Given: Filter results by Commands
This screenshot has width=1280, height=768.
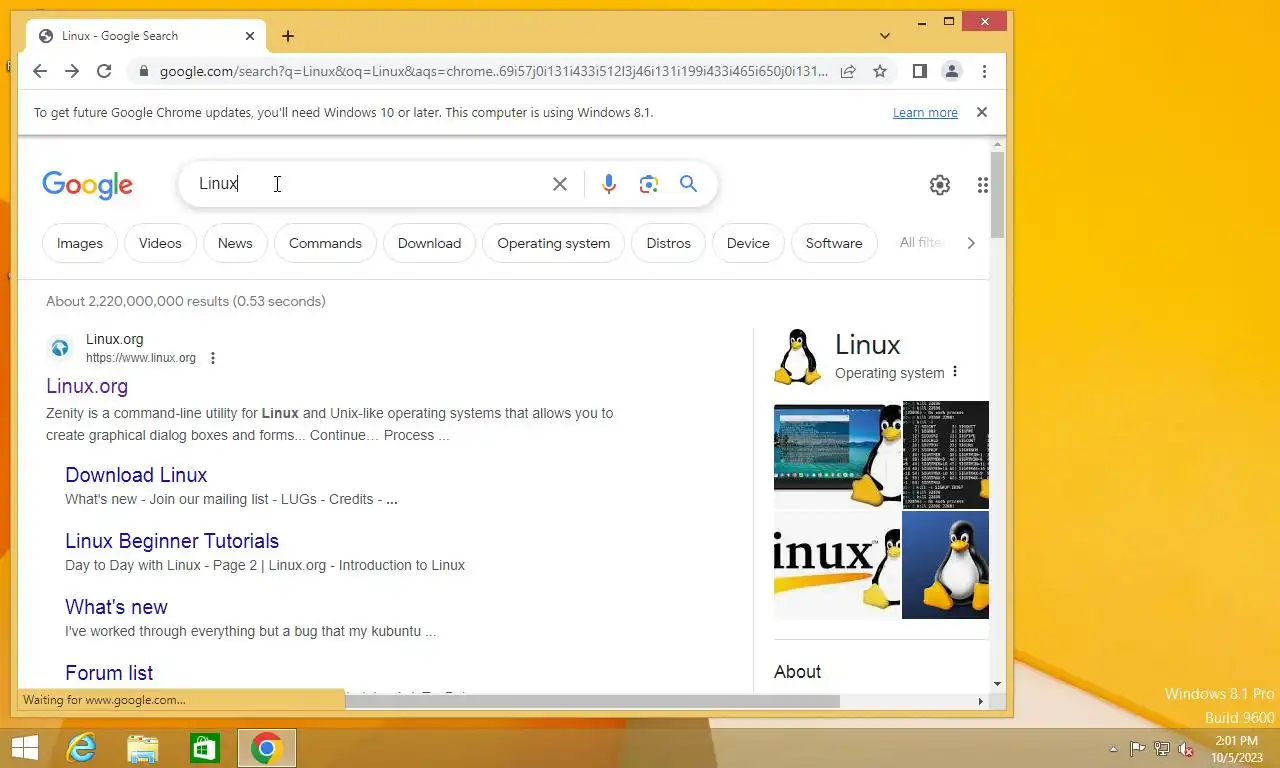Looking at the screenshot, I should coord(325,243).
